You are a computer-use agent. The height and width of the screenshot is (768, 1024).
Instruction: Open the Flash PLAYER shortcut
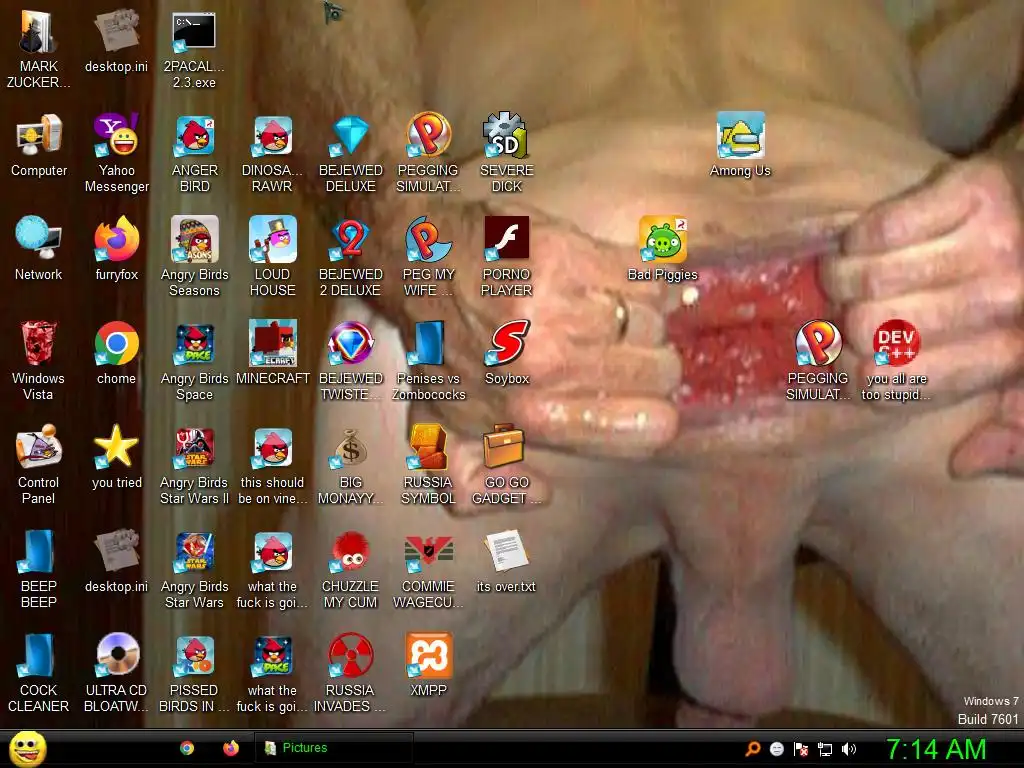507,258
